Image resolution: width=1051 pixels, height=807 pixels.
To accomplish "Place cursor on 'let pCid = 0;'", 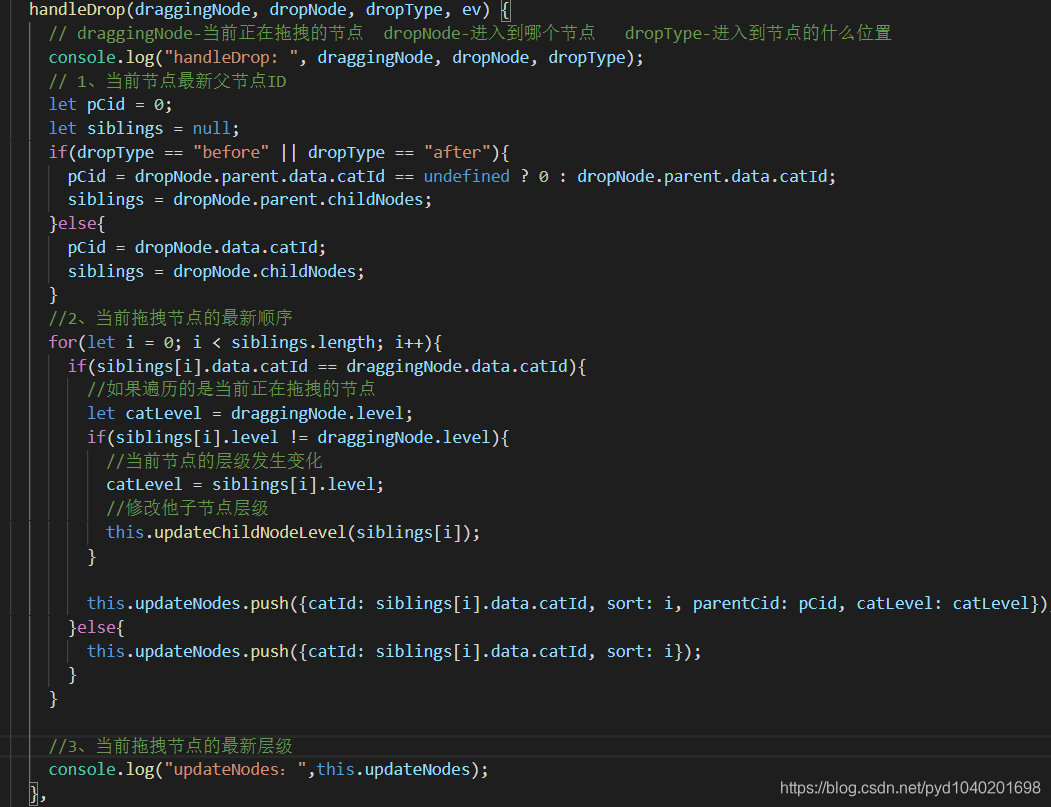I will [111, 105].
